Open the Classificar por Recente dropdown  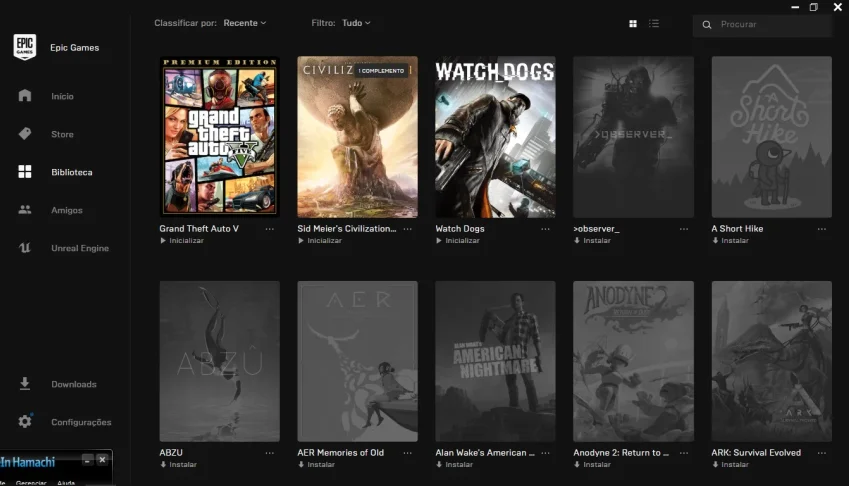(245, 23)
